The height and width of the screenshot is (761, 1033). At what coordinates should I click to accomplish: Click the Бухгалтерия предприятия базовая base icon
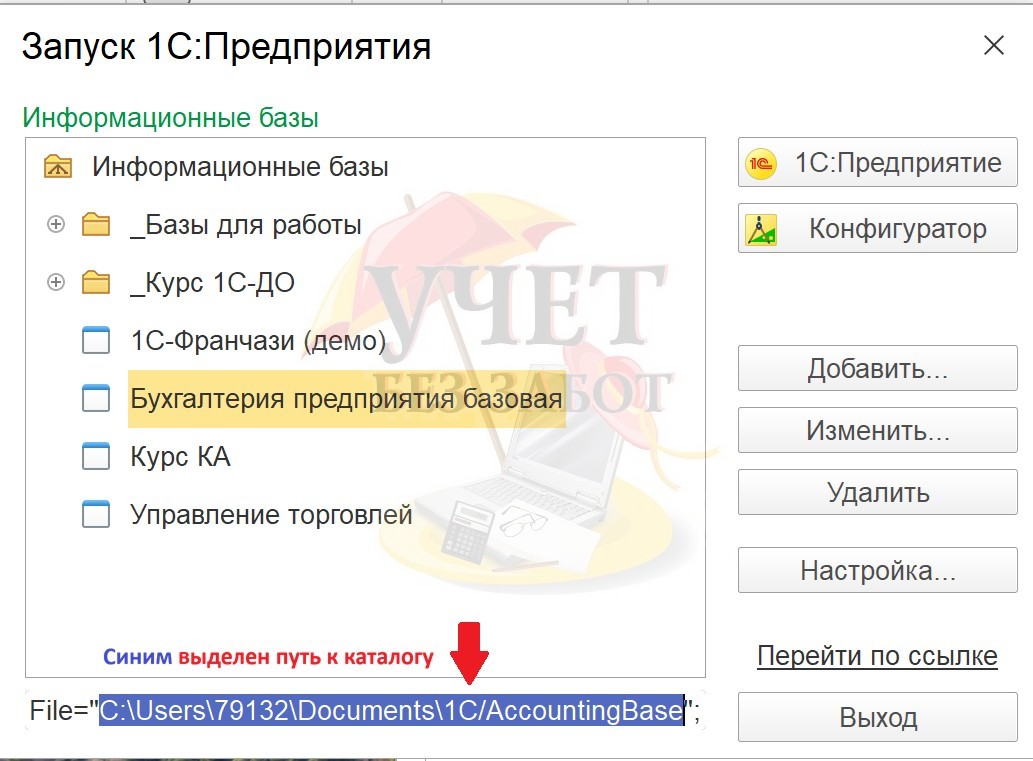point(96,399)
